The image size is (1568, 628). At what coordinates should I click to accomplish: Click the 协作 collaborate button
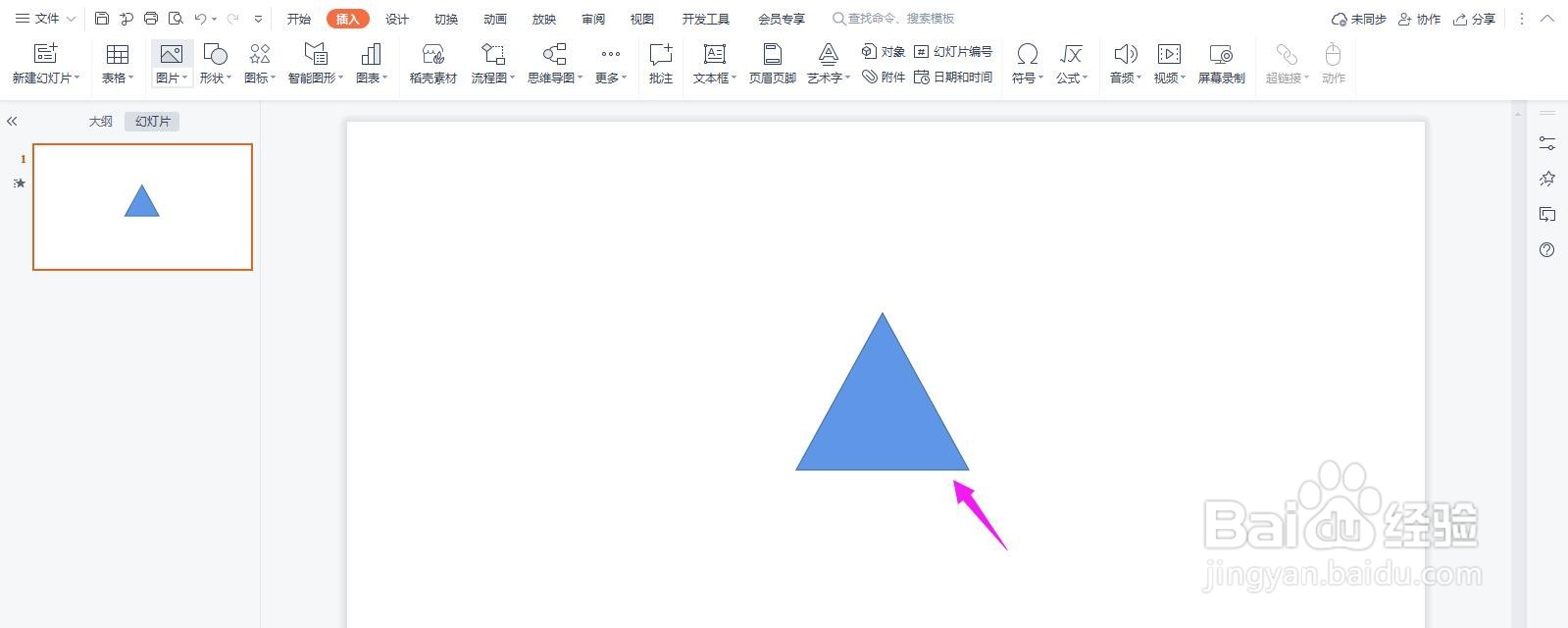pos(1420,19)
